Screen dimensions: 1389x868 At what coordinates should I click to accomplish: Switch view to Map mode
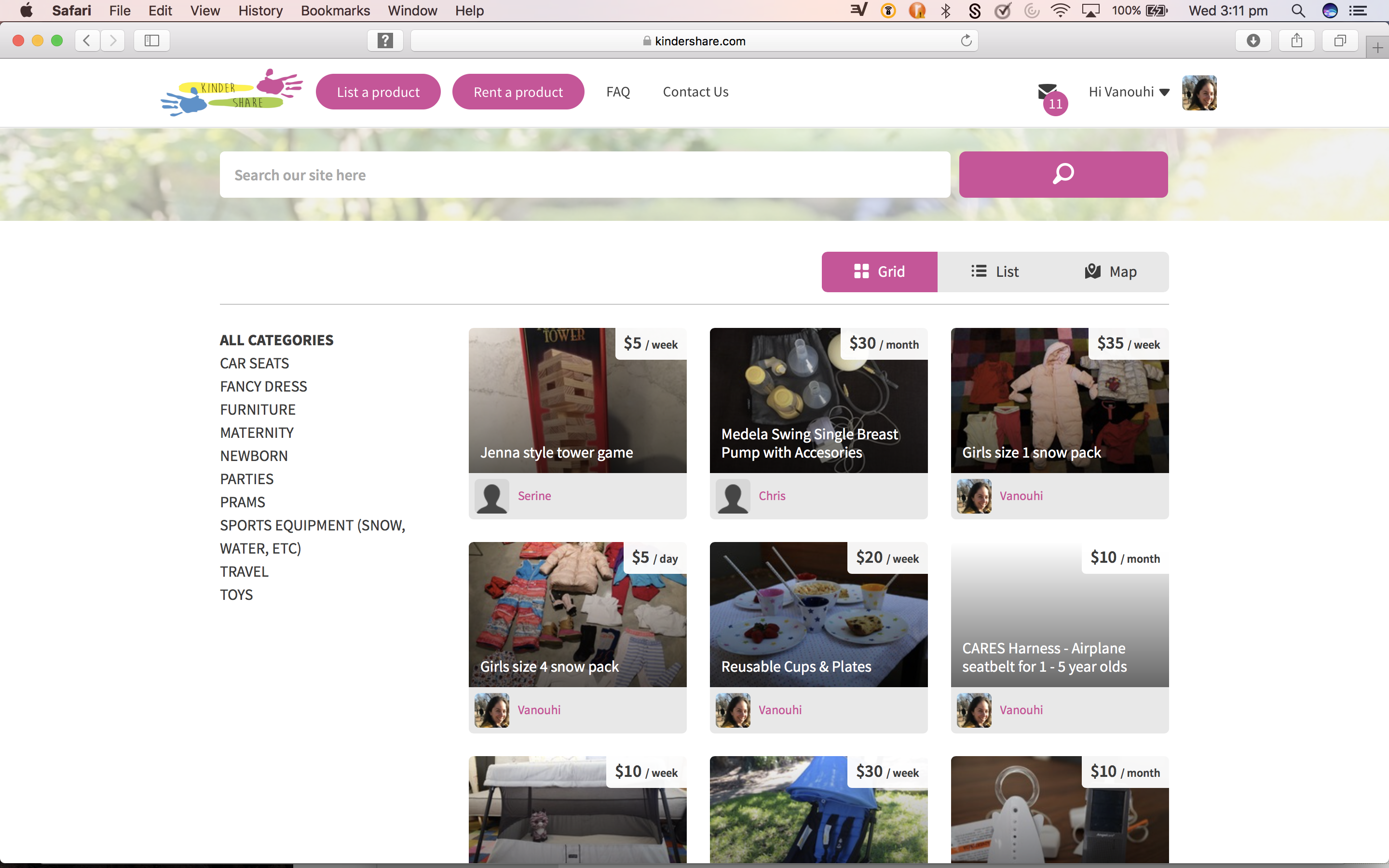point(1111,271)
